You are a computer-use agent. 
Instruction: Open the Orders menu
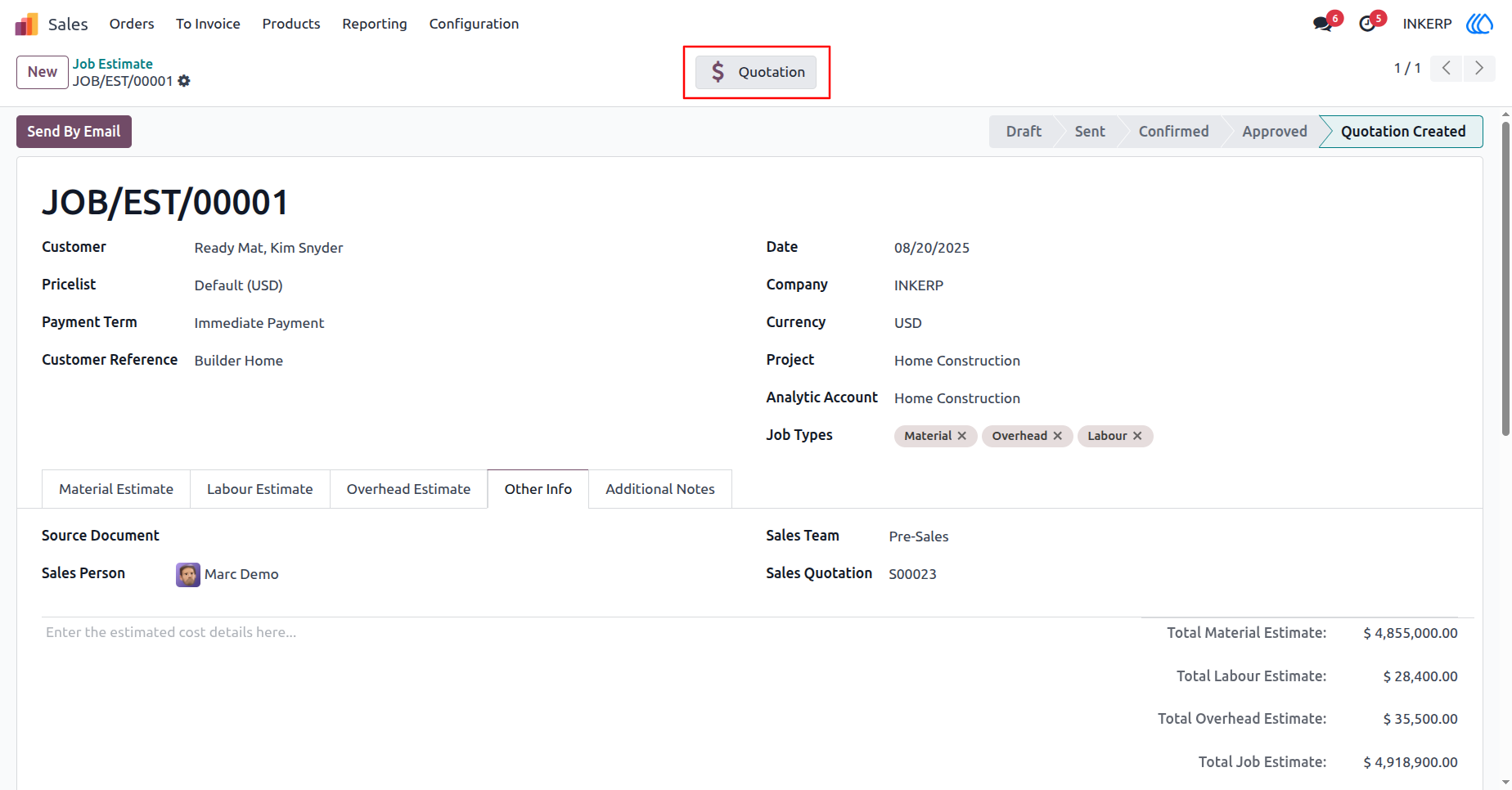[132, 24]
